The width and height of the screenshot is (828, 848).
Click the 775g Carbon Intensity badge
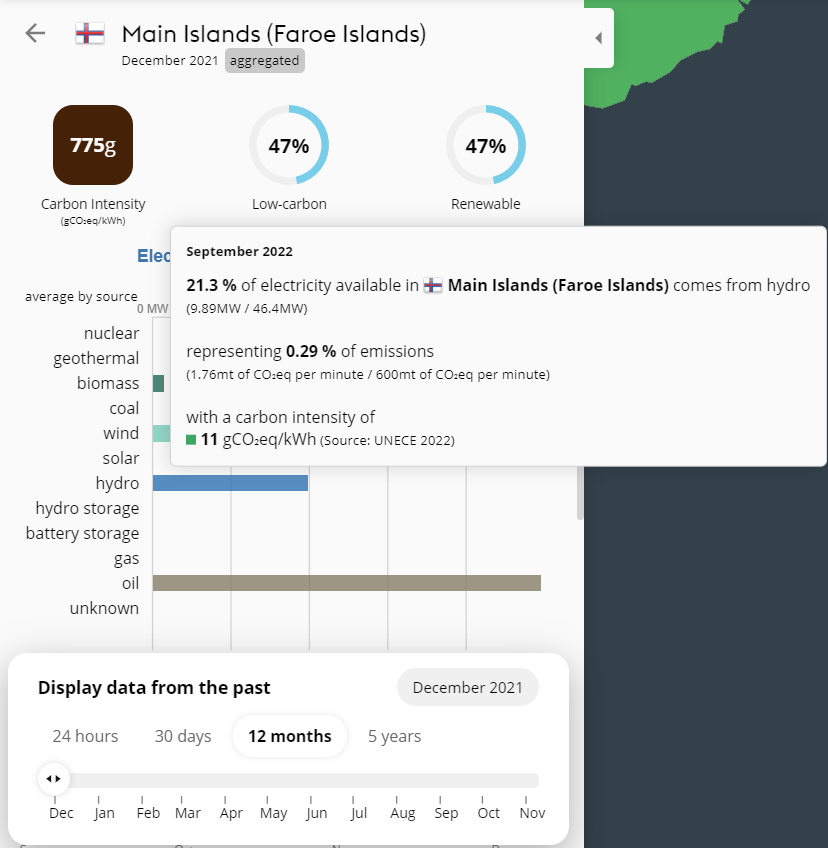click(x=92, y=144)
